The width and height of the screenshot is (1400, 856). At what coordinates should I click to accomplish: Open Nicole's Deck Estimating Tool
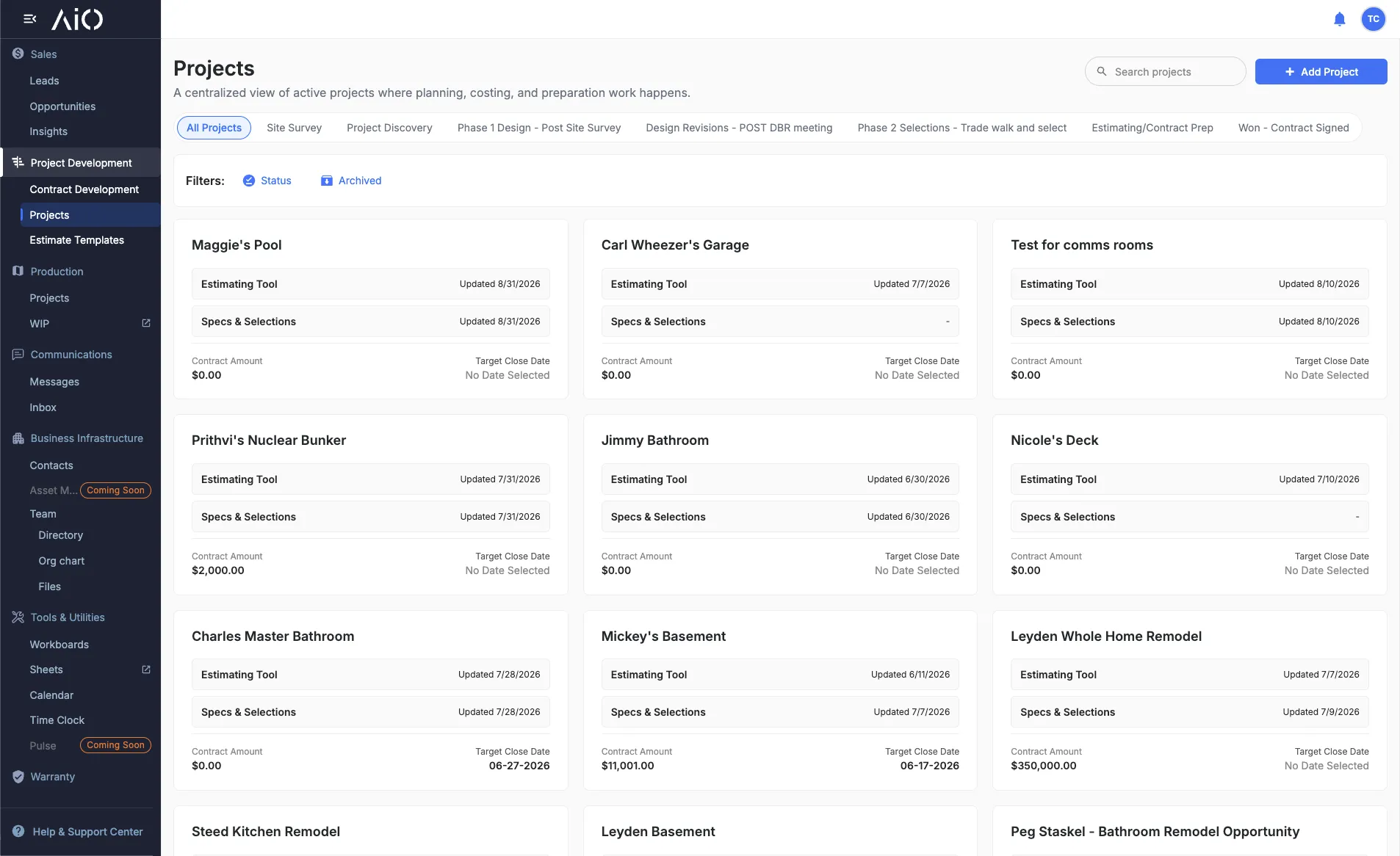1189,479
